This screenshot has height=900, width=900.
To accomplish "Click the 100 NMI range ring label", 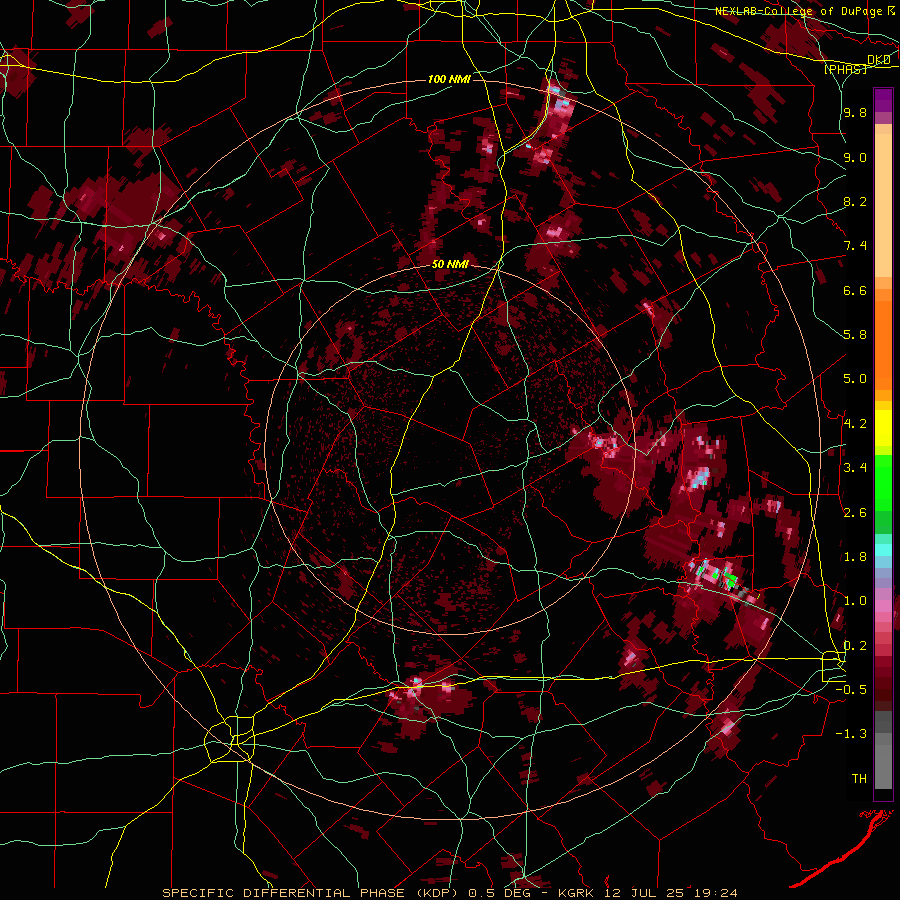I will (449, 79).
